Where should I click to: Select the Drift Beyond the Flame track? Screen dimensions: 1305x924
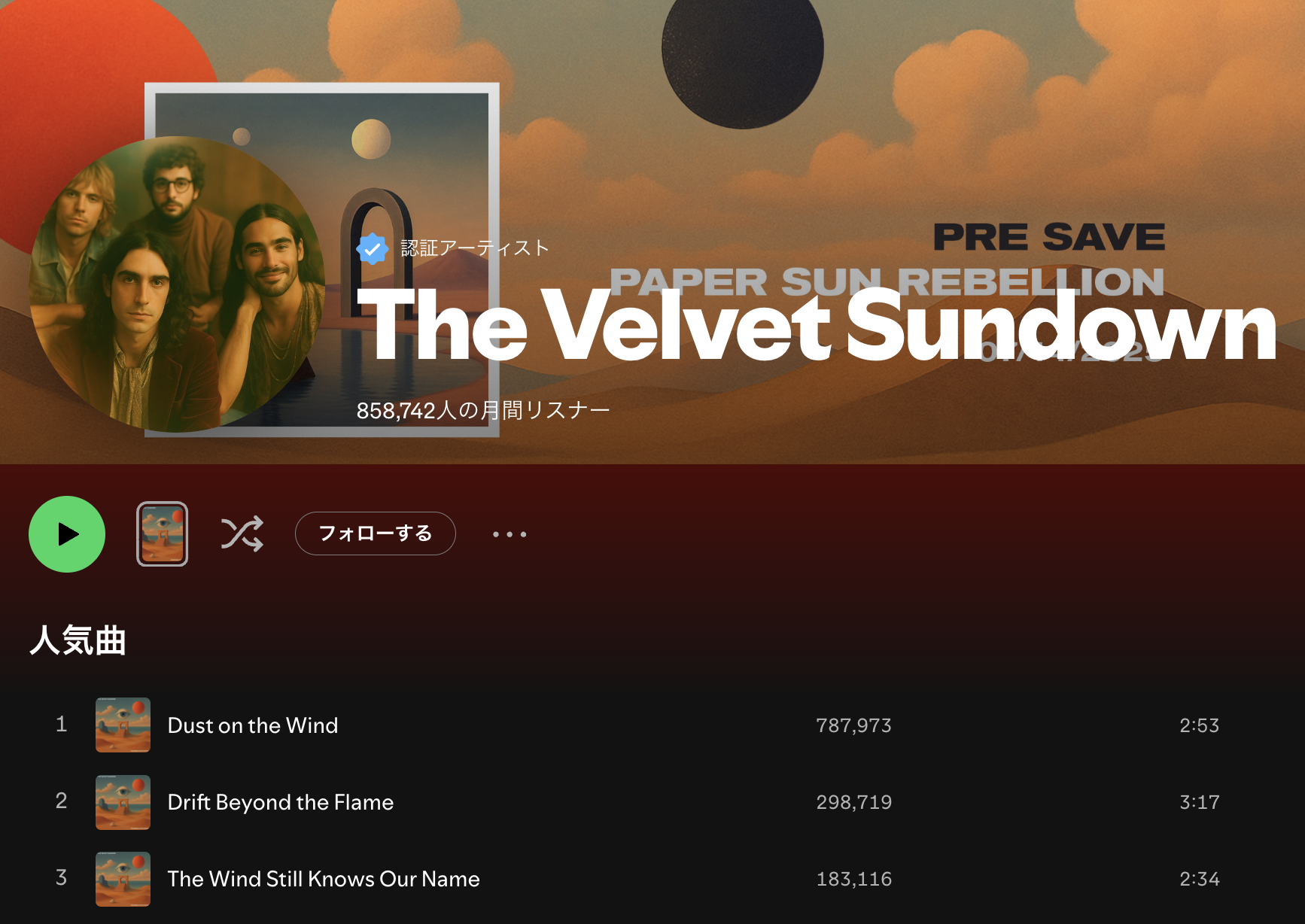[x=281, y=802]
